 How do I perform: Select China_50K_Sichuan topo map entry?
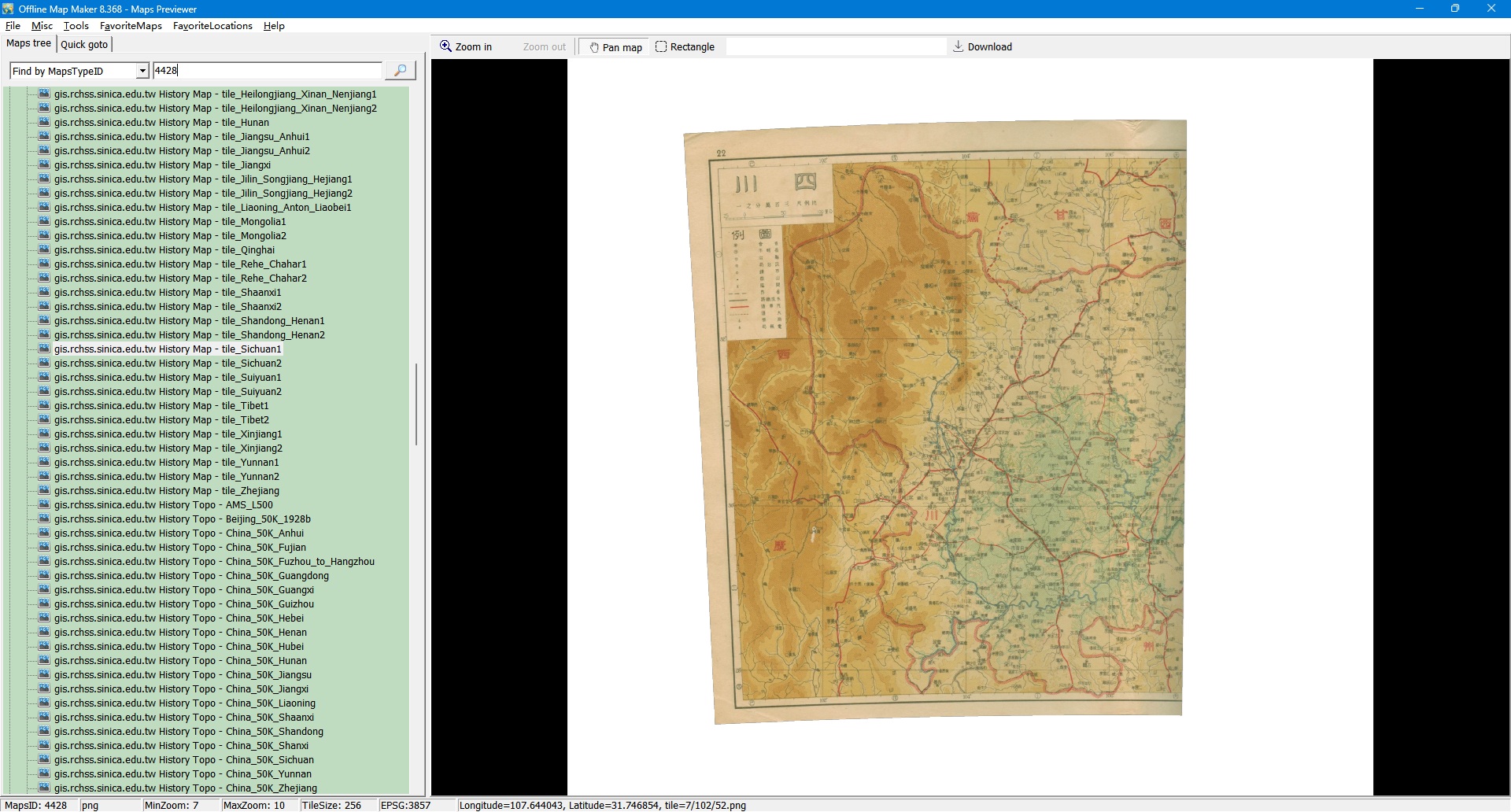click(183, 760)
